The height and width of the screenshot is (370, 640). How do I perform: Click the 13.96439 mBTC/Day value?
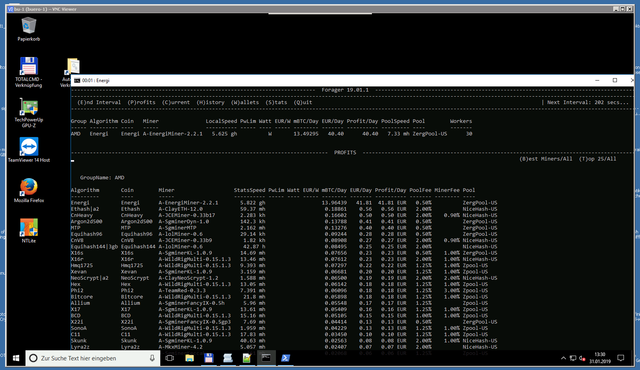point(334,203)
